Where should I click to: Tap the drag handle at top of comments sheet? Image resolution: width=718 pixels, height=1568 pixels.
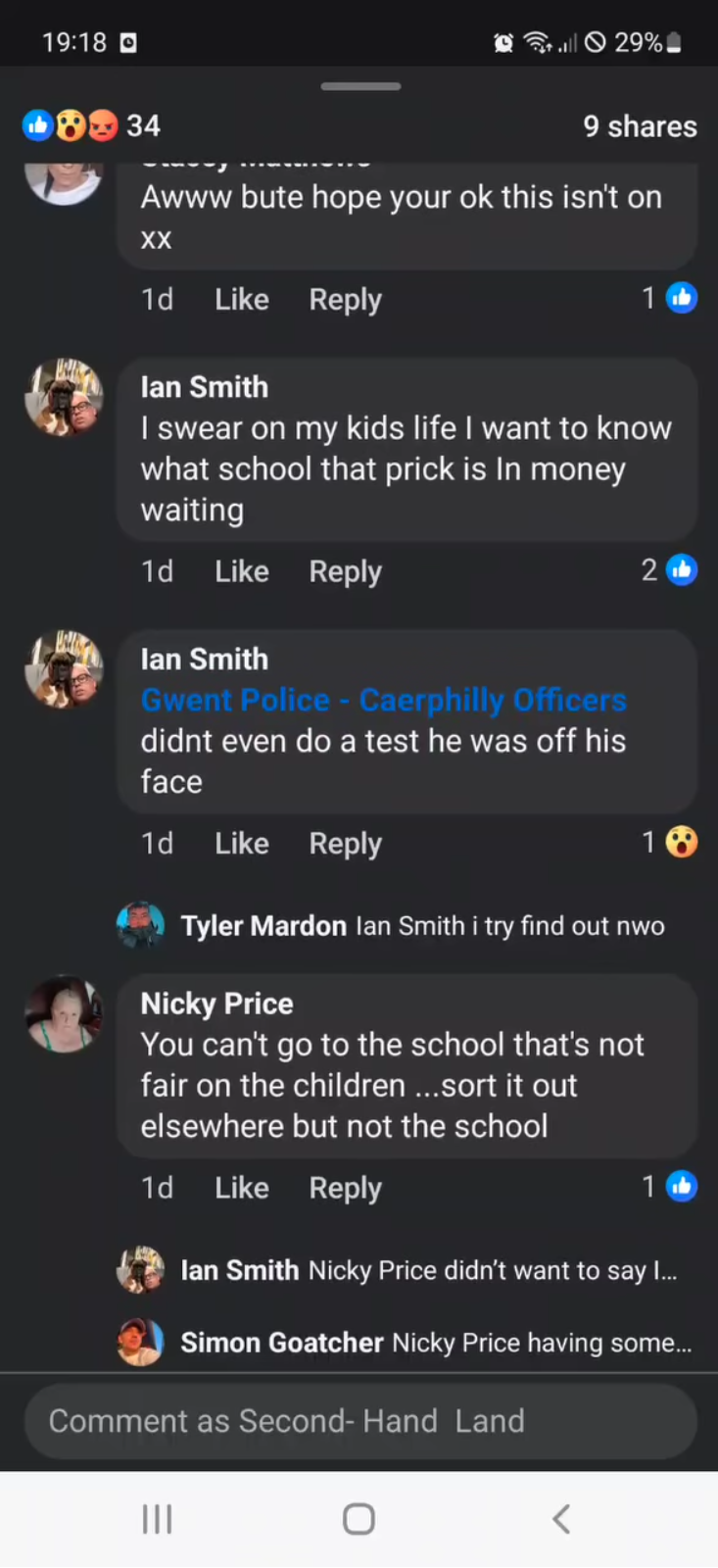tap(359, 86)
